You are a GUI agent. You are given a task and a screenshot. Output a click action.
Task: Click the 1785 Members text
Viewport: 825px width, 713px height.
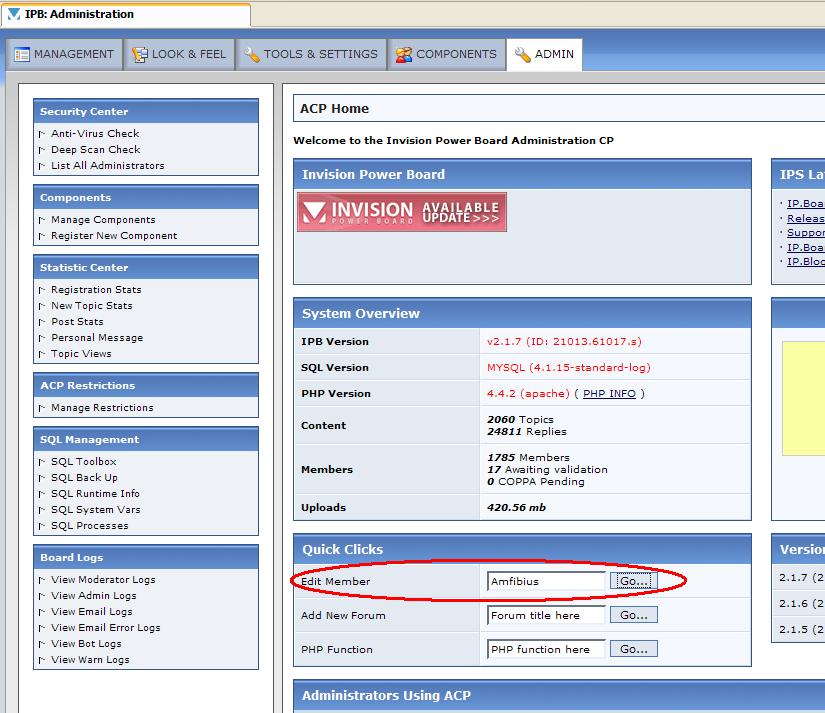click(528, 457)
